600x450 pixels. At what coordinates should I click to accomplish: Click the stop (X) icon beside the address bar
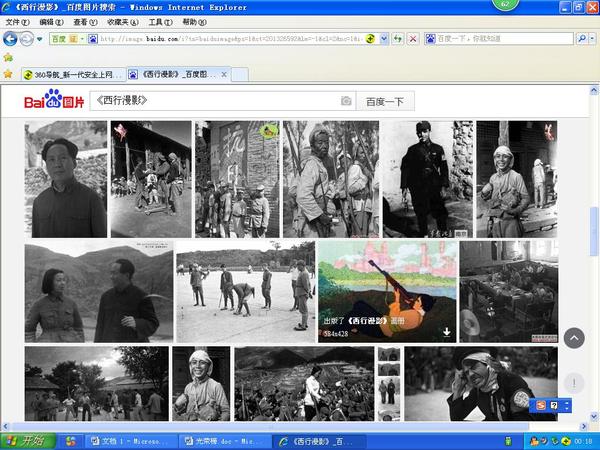coord(413,39)
